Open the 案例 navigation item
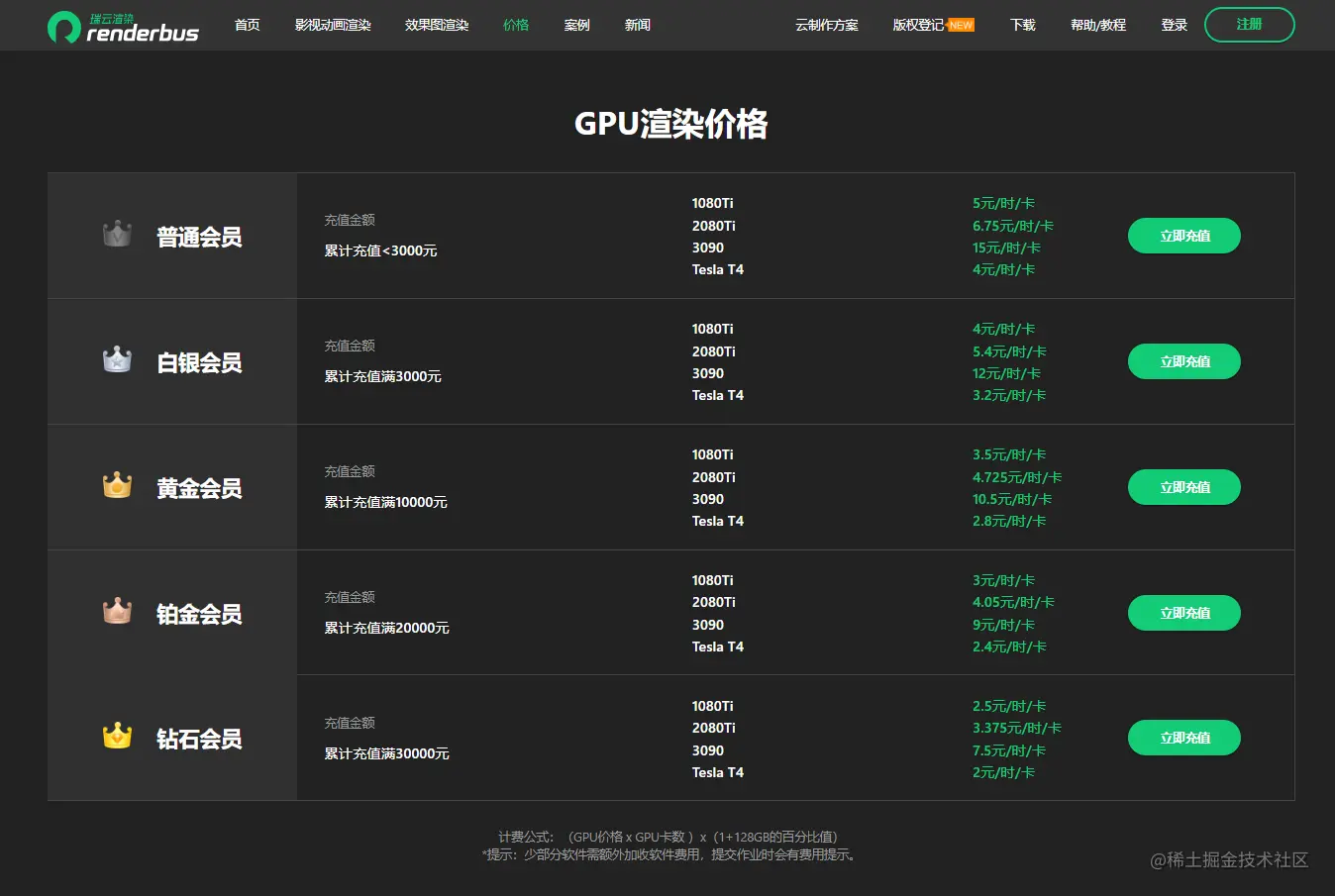Viewport: 1335px width, 896px height. 576,25
